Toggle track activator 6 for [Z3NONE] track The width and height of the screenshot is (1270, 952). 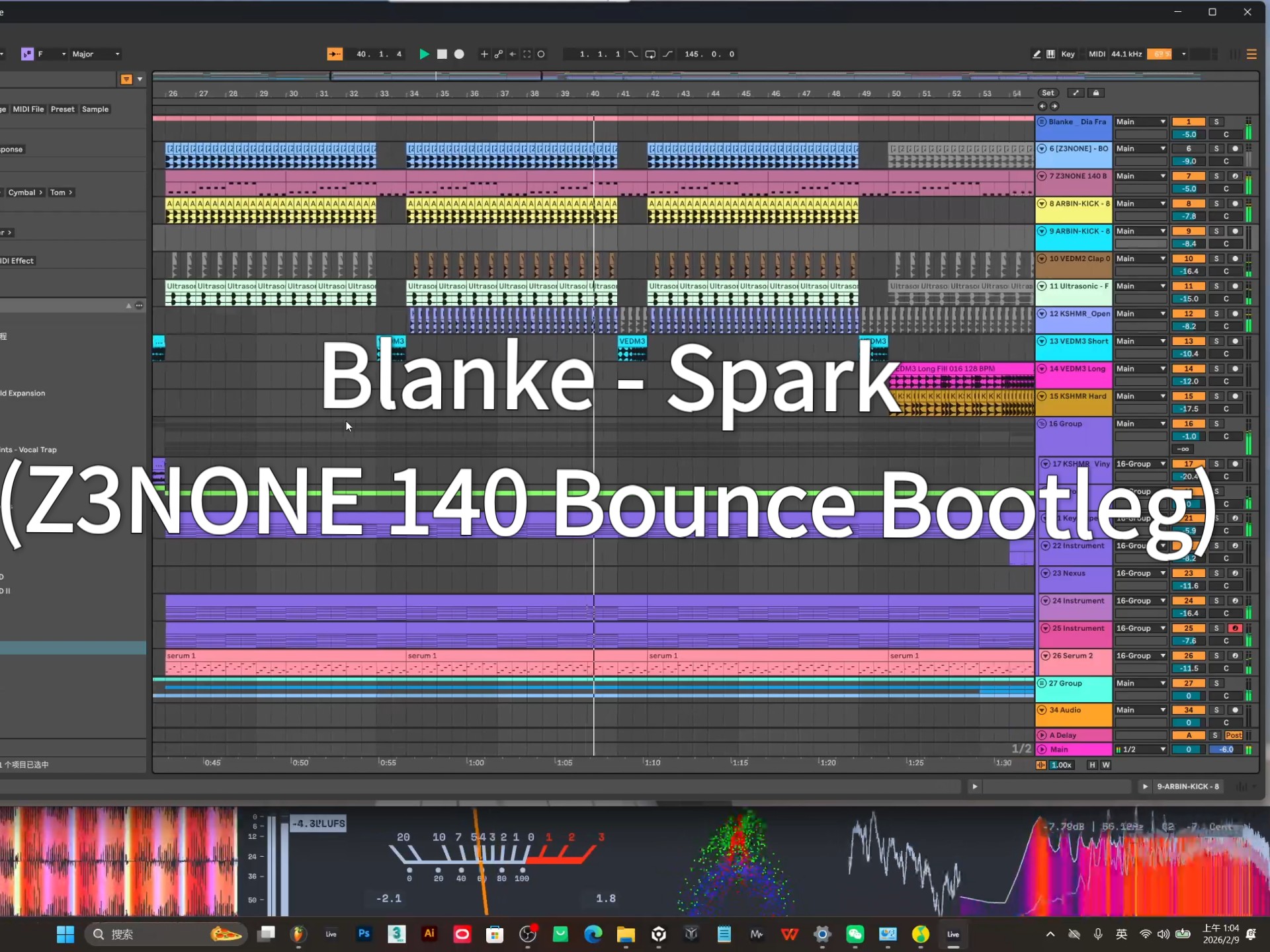point(1189,149)
